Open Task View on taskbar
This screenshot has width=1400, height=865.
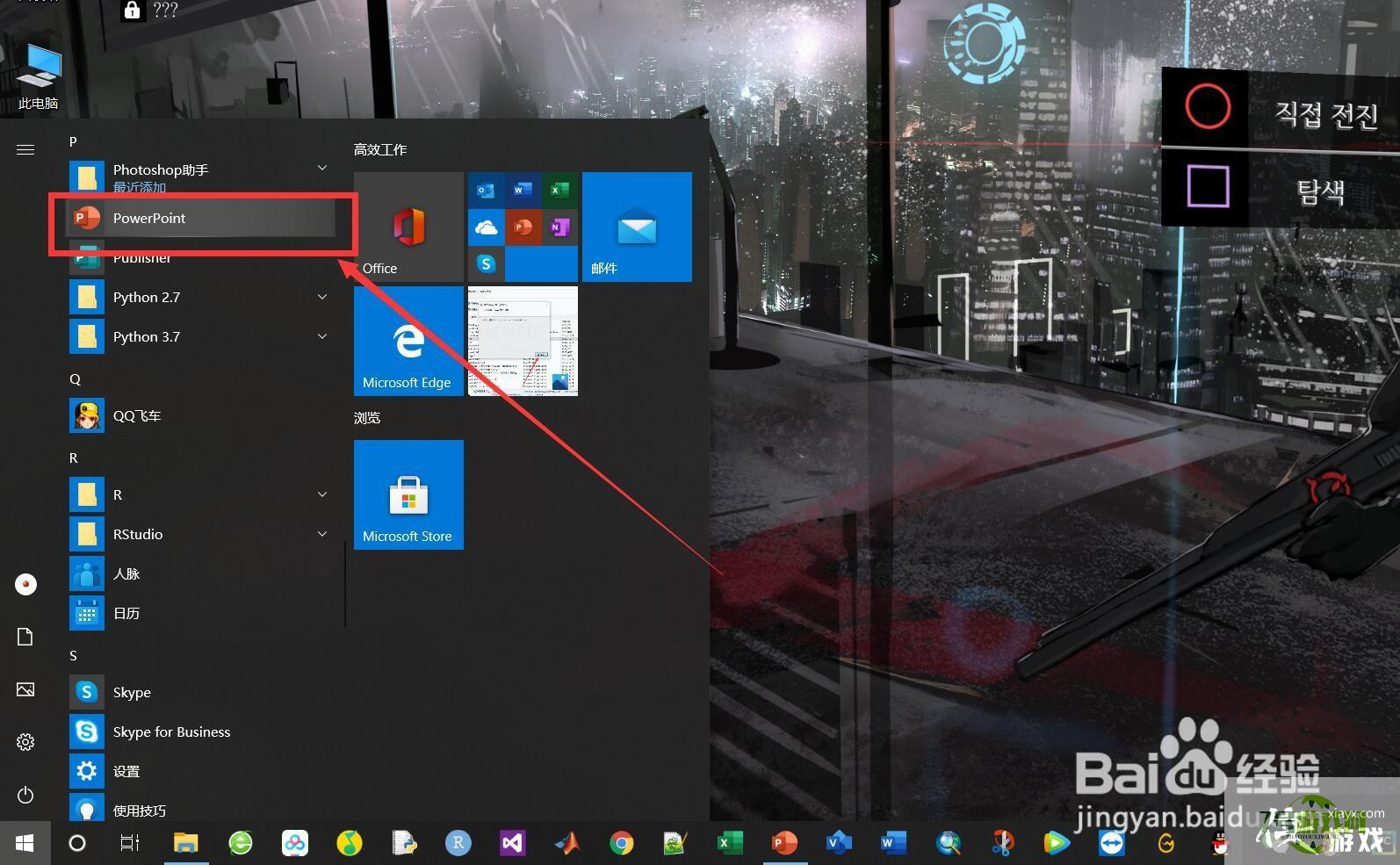[x=130, y=843]
